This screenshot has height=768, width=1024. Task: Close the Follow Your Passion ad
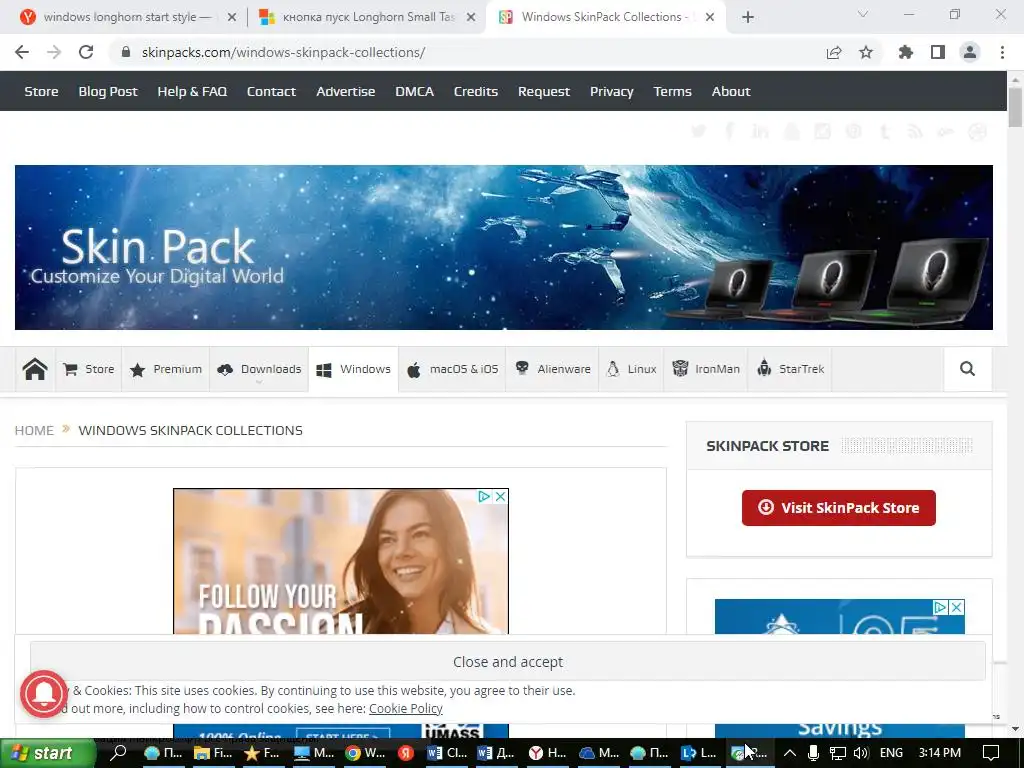pyautogui.click(x=500, y=497)
